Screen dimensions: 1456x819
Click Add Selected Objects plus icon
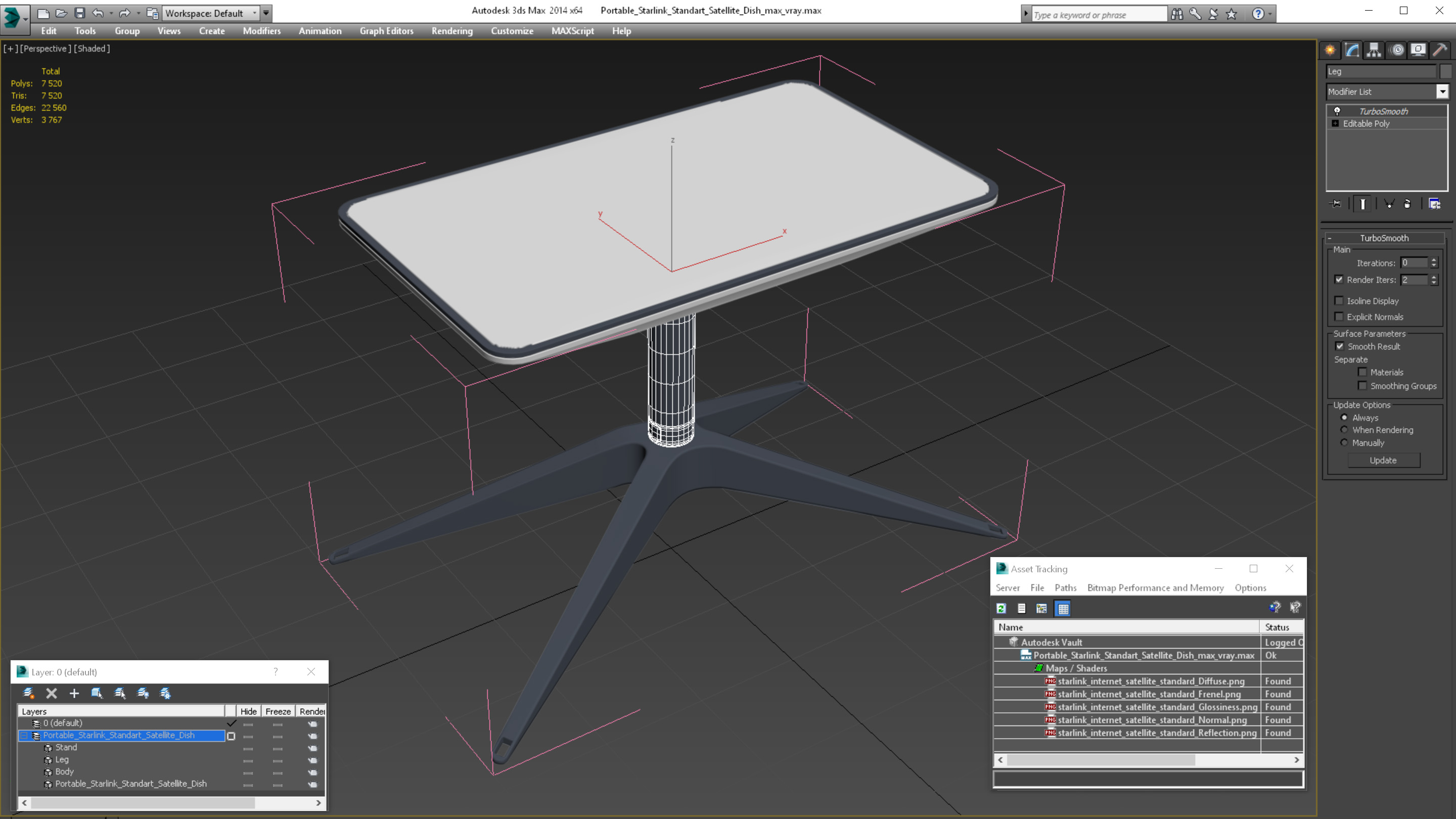pyautogui.click(x=74, y=693)
